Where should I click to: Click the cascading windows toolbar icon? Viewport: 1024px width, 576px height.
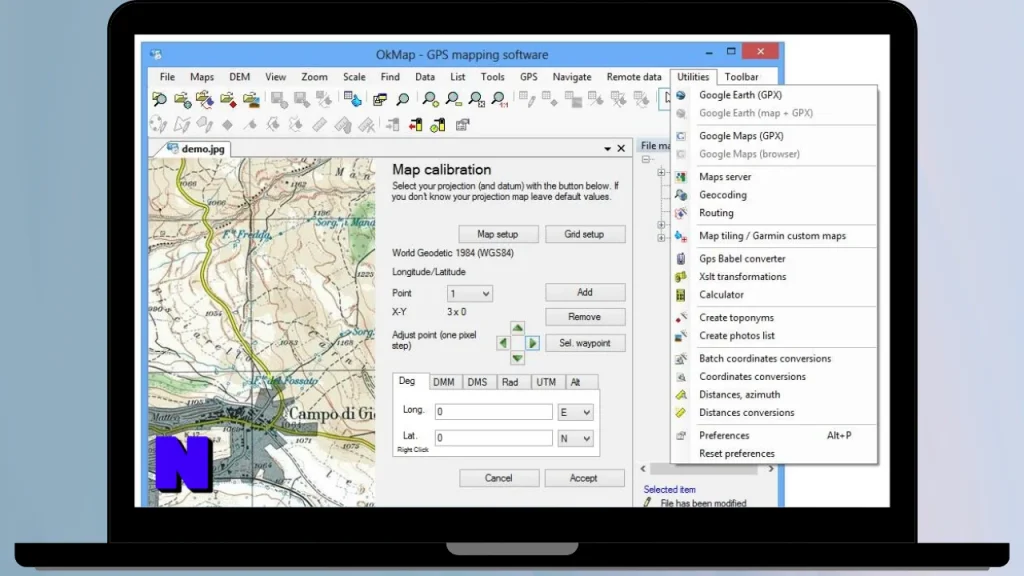(379, 100)
